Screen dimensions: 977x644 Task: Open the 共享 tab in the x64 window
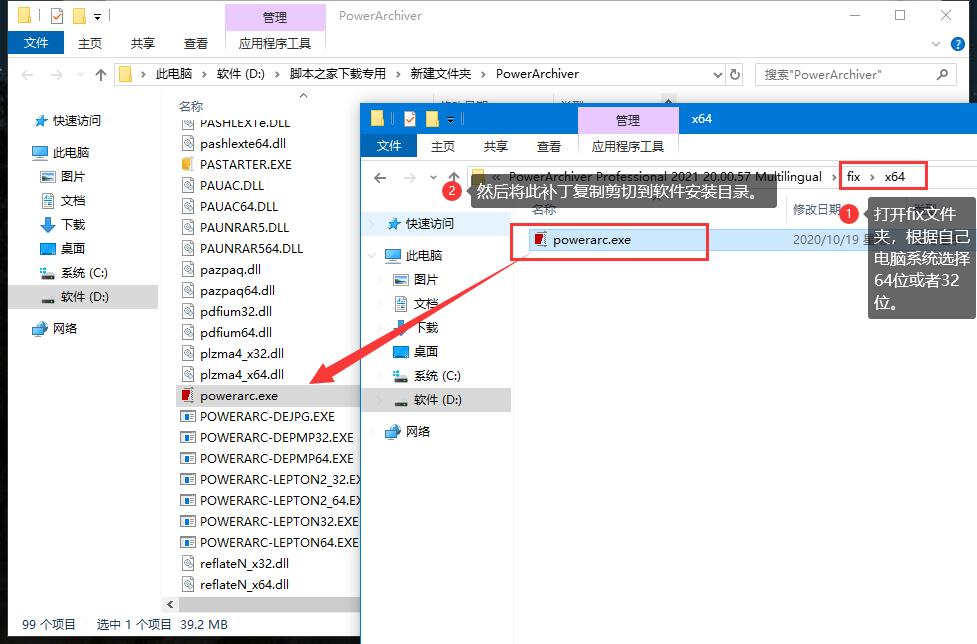(496, 146)
